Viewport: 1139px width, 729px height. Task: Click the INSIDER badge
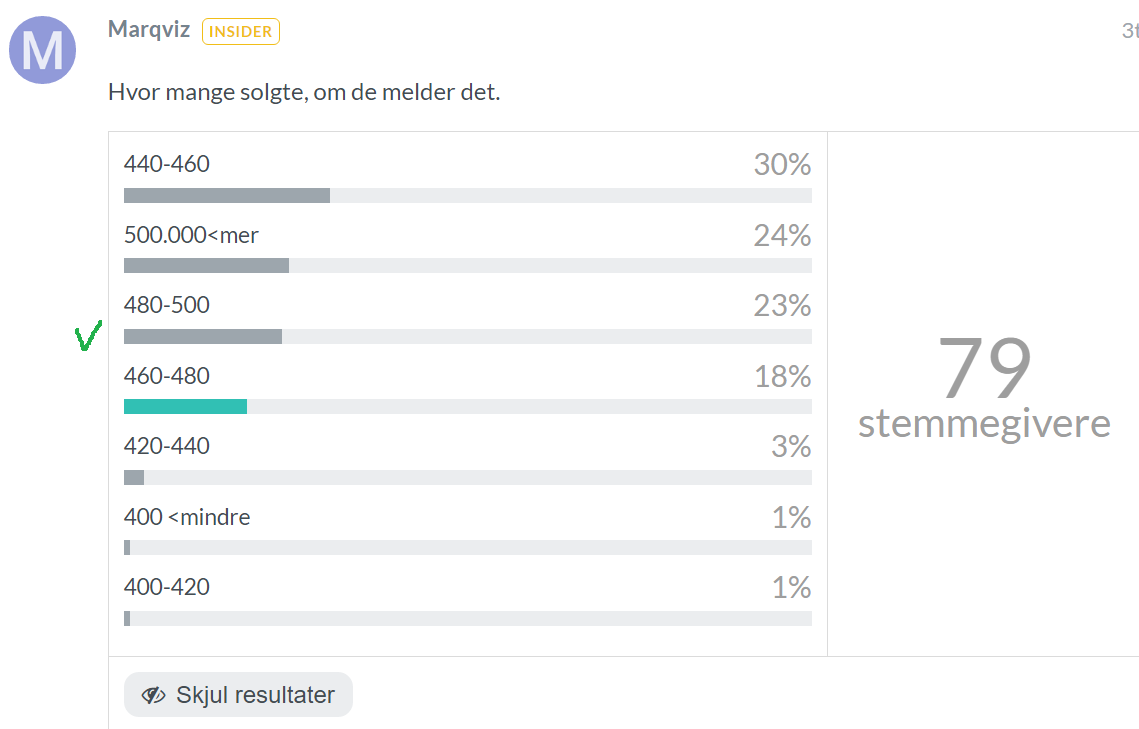pyautogui.click(x=240, y=32)
